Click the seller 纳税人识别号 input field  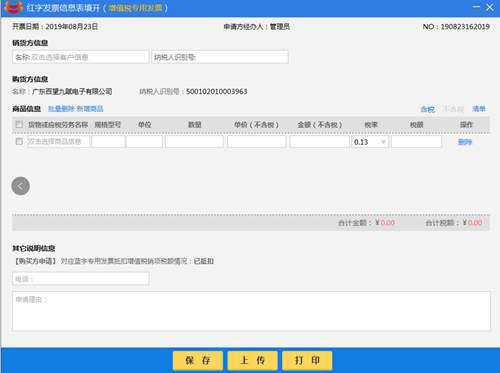coord(220,57)
